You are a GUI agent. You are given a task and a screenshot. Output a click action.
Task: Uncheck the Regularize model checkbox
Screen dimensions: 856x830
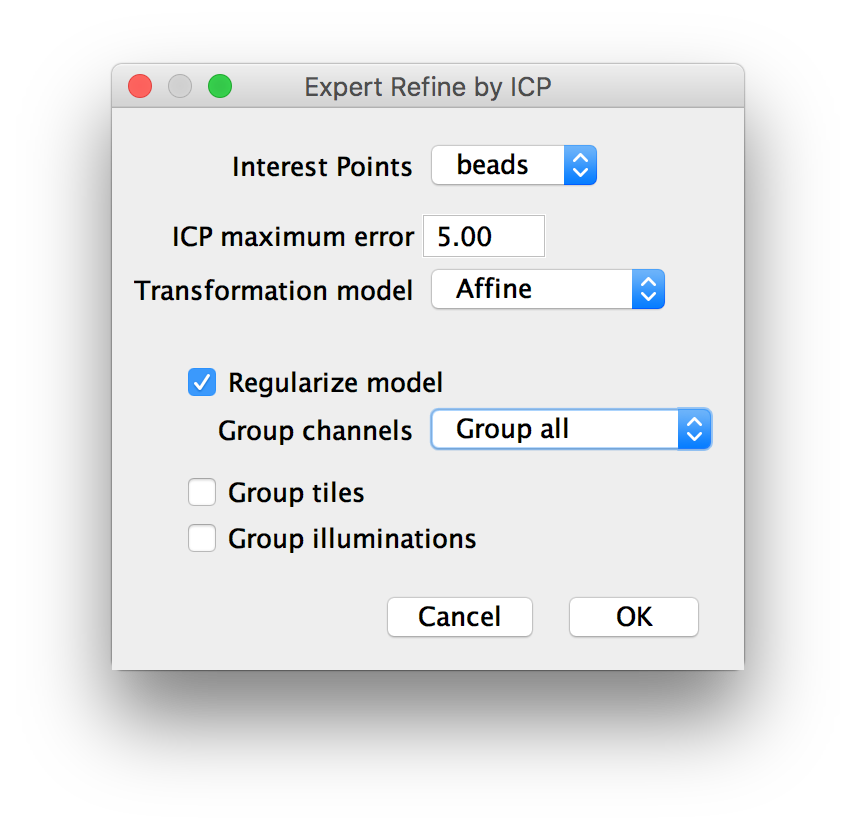202,382
